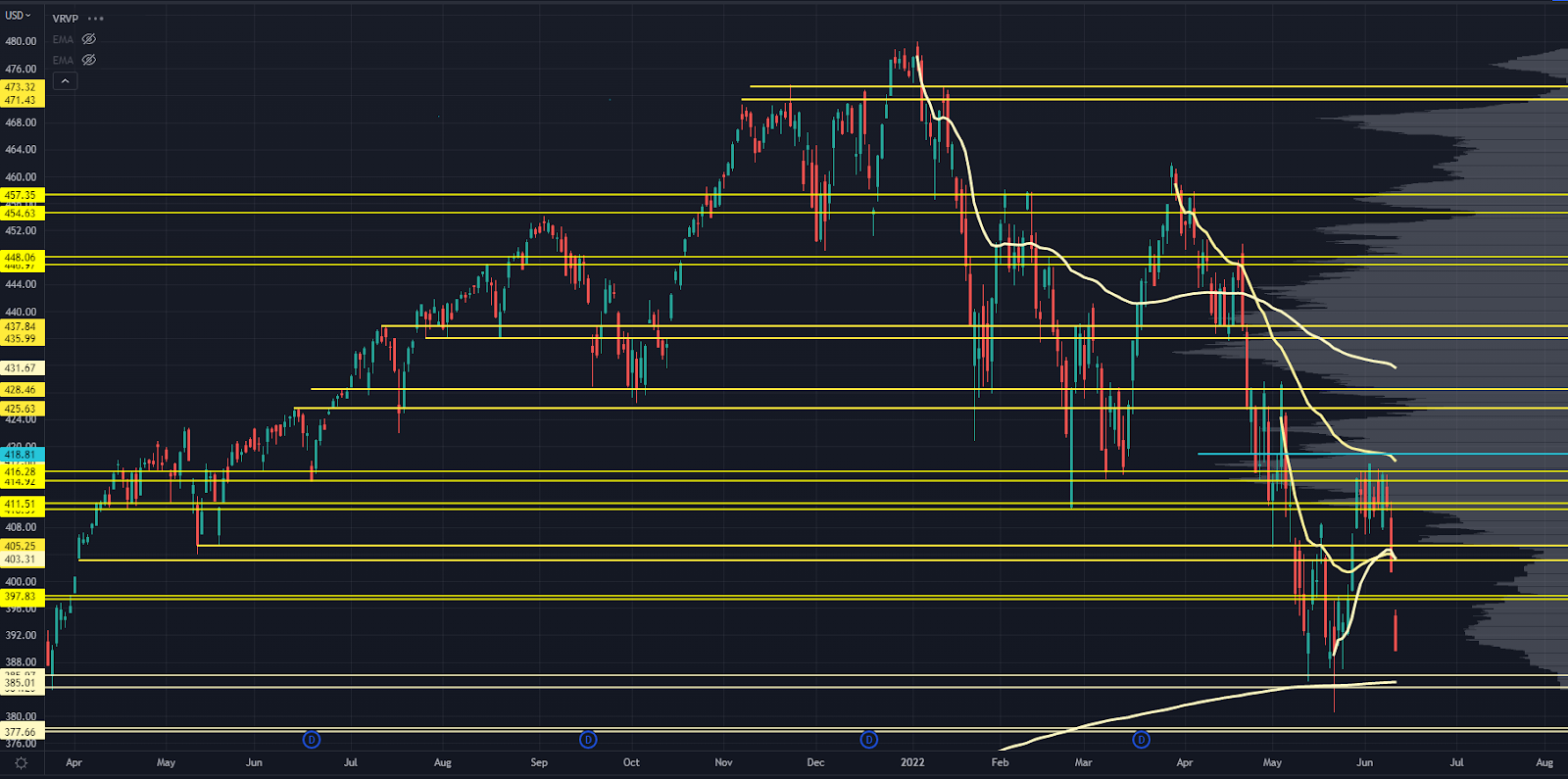Click the Nov label on time axis
Image resolution: width=1568 pixels, height=779 pixels.
point(723,762)
